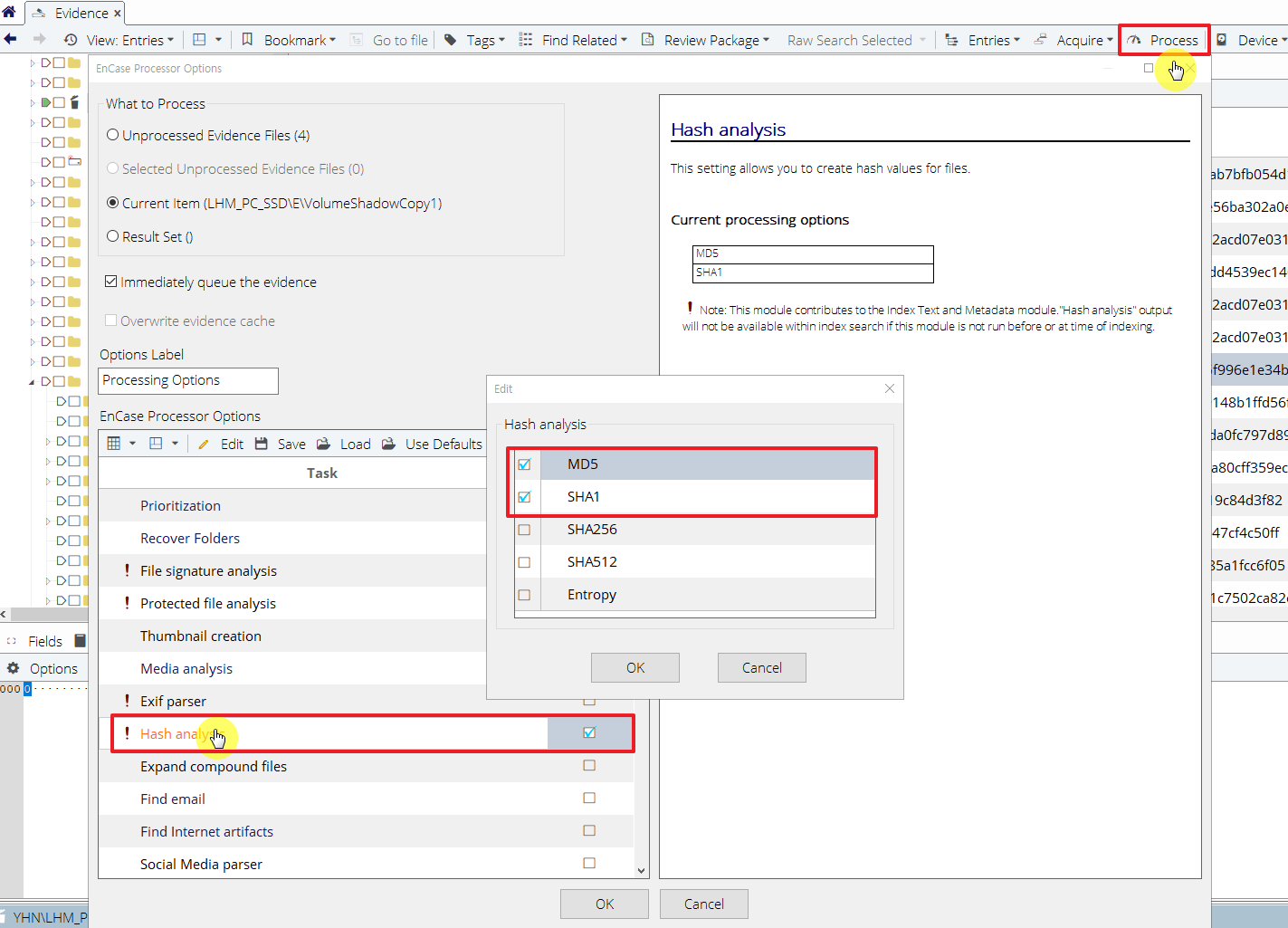Image resolution: width=1288 pixels, height=928 pixels.
Task: Enable Entropy checkbox
Action: click(524, 595)
